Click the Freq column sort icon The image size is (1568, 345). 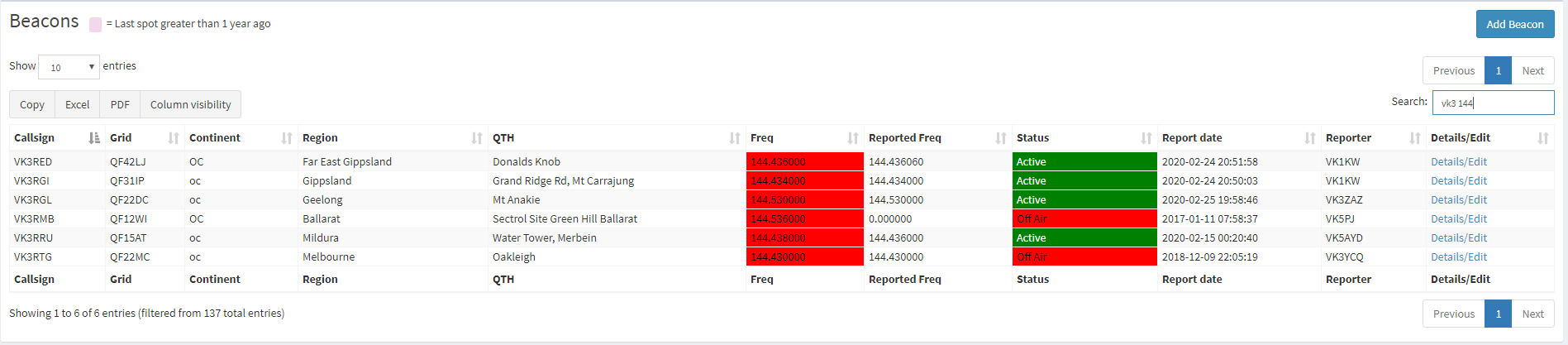853,138
